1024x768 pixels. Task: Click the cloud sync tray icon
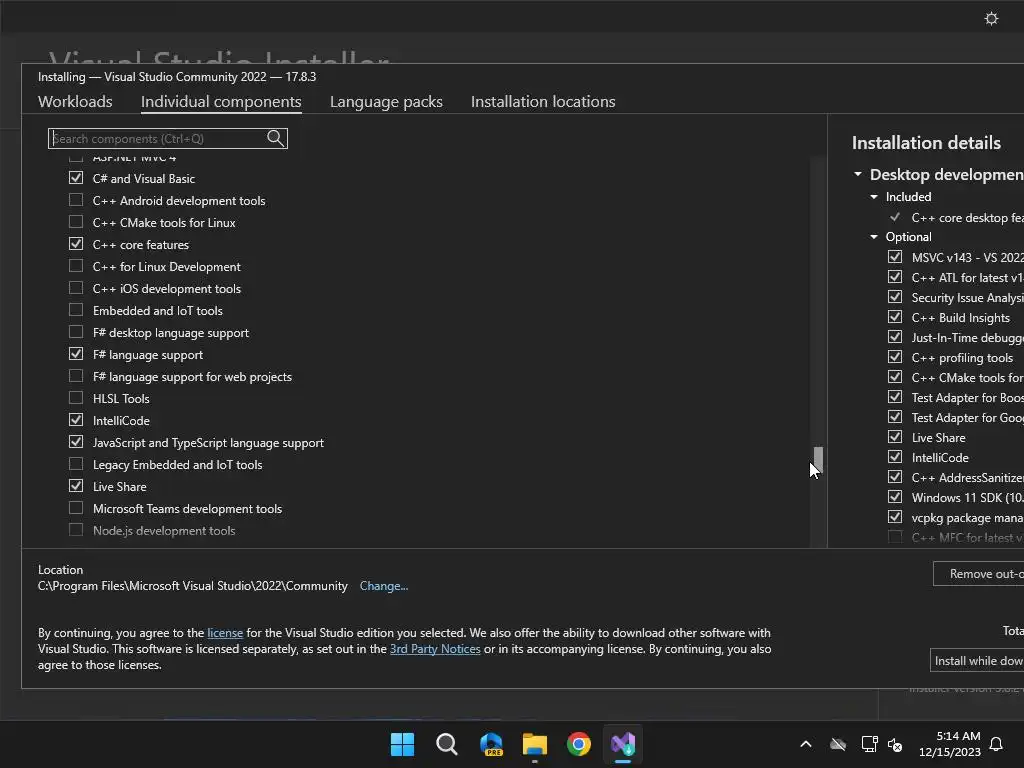pos(838,744)
